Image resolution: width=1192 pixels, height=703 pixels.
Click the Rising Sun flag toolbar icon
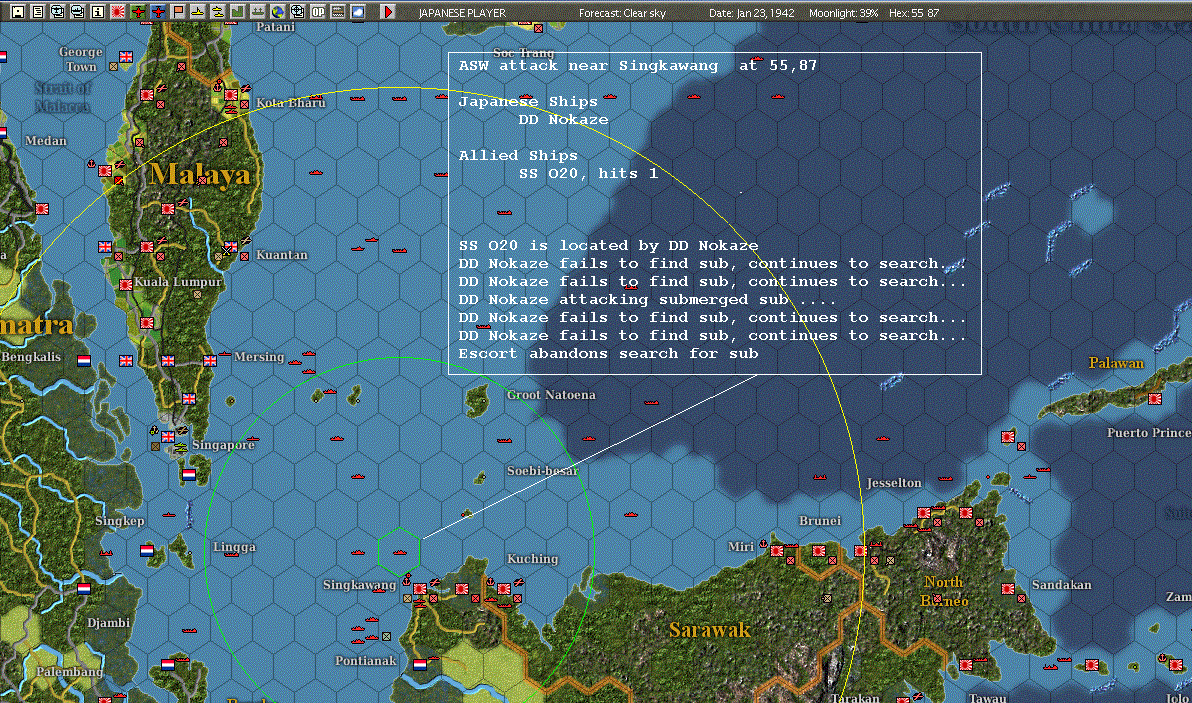point(118,11)
